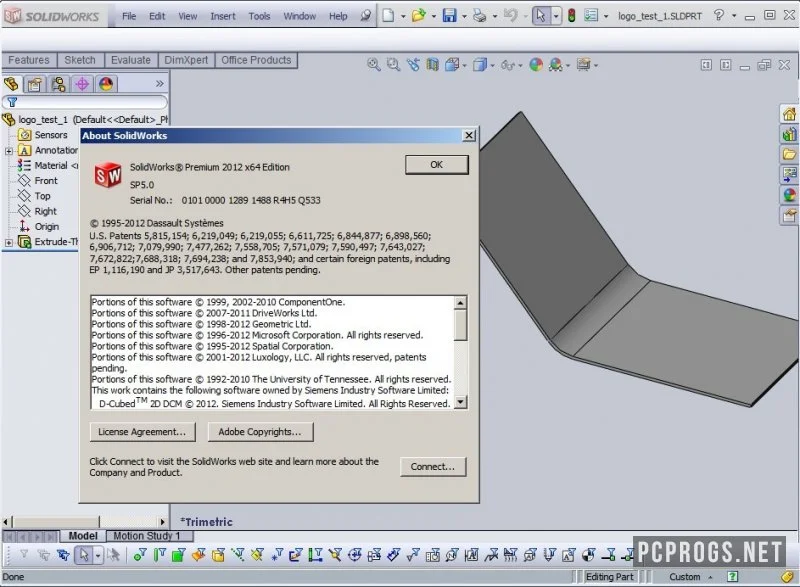Click the tree filter funnel icon
Viewport: 800px width, 587px height.
click(x=12, y=102)
